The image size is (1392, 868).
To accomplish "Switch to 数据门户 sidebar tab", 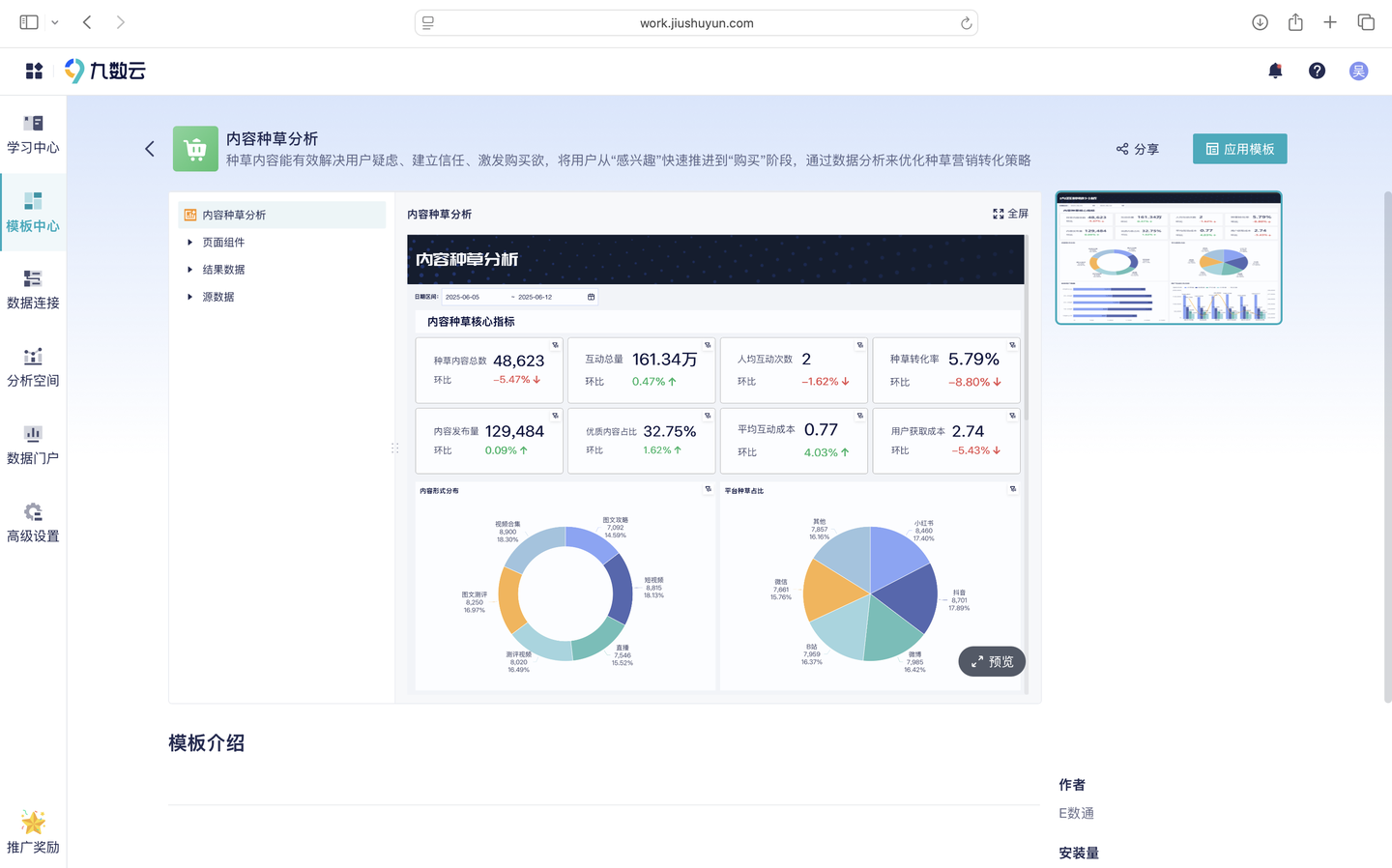I will (x=33, y=445).
